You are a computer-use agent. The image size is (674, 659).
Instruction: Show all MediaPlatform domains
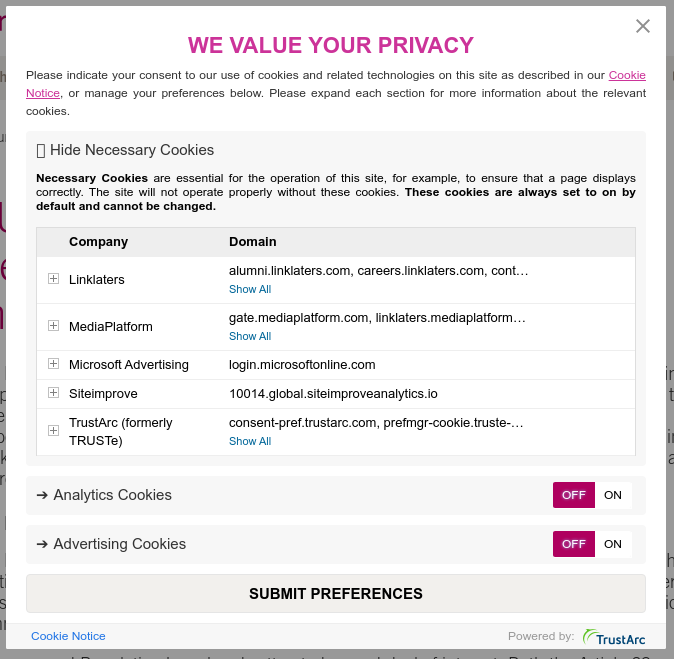click(x=250, y=336)
